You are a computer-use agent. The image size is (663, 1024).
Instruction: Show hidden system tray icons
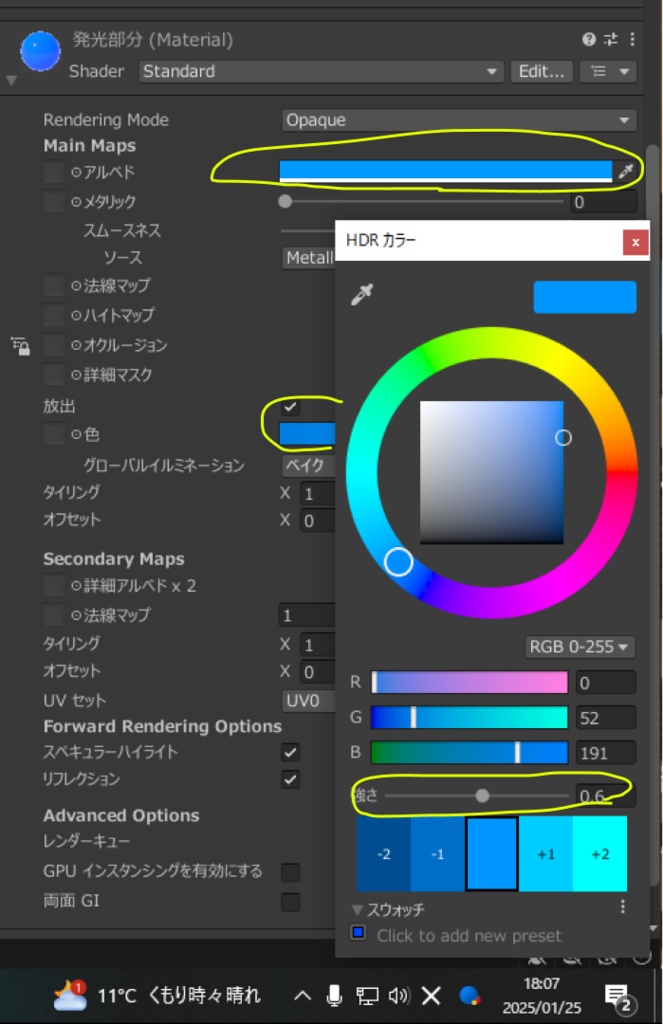(x=302, y=996)
